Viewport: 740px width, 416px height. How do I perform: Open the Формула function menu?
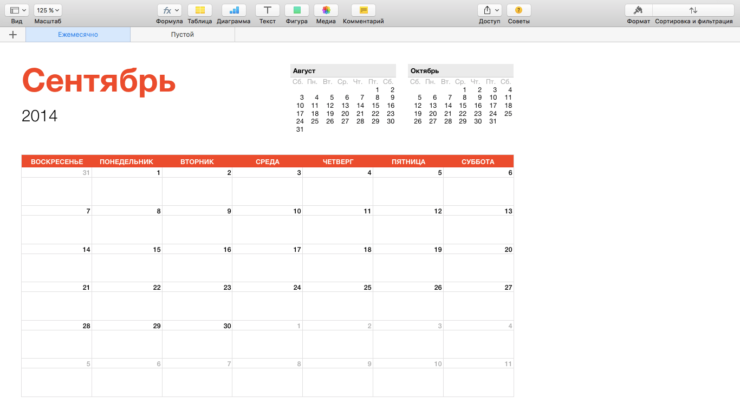pos(169,10)
